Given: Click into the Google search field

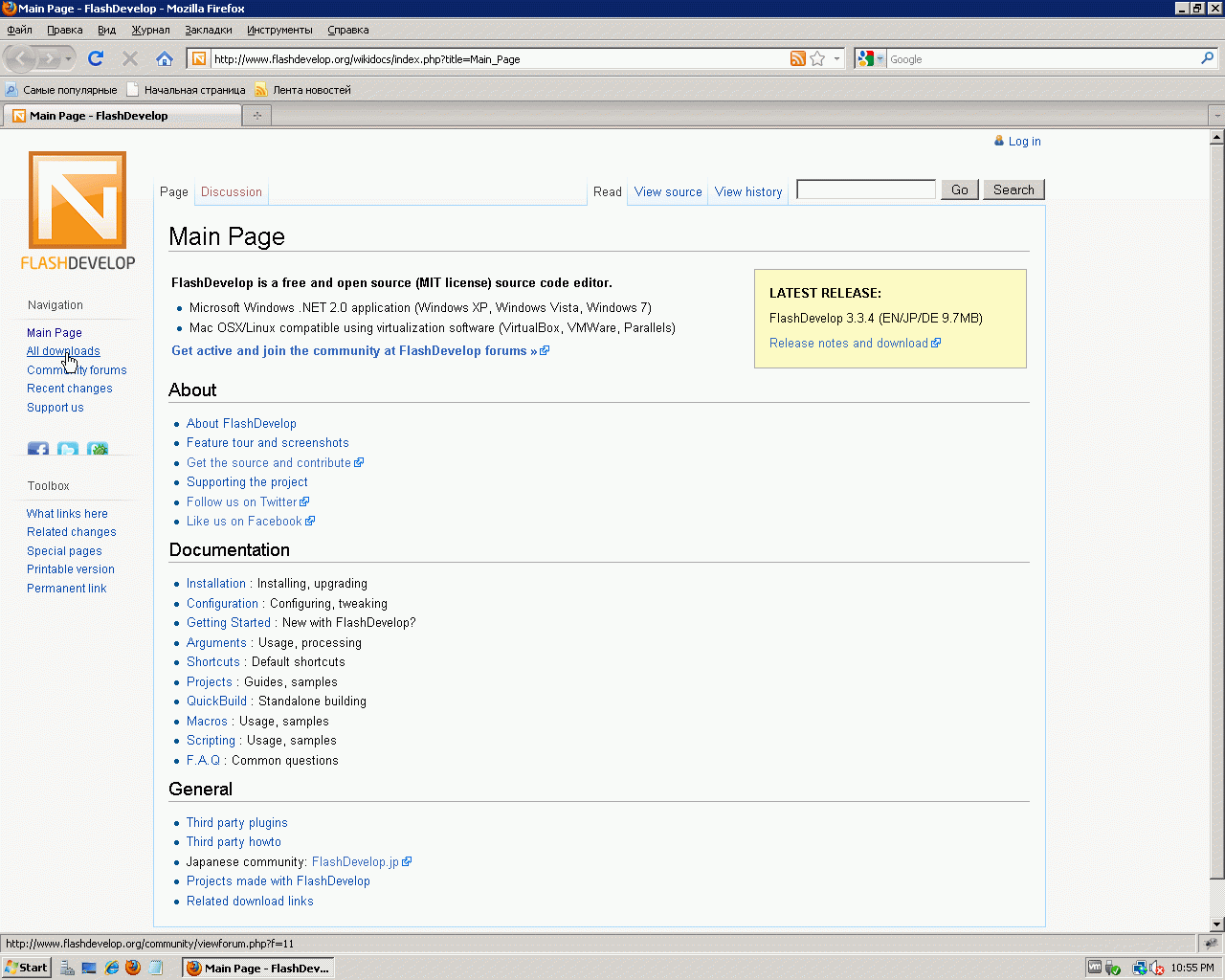Looking at the screenshot, I should point(1042,59).
